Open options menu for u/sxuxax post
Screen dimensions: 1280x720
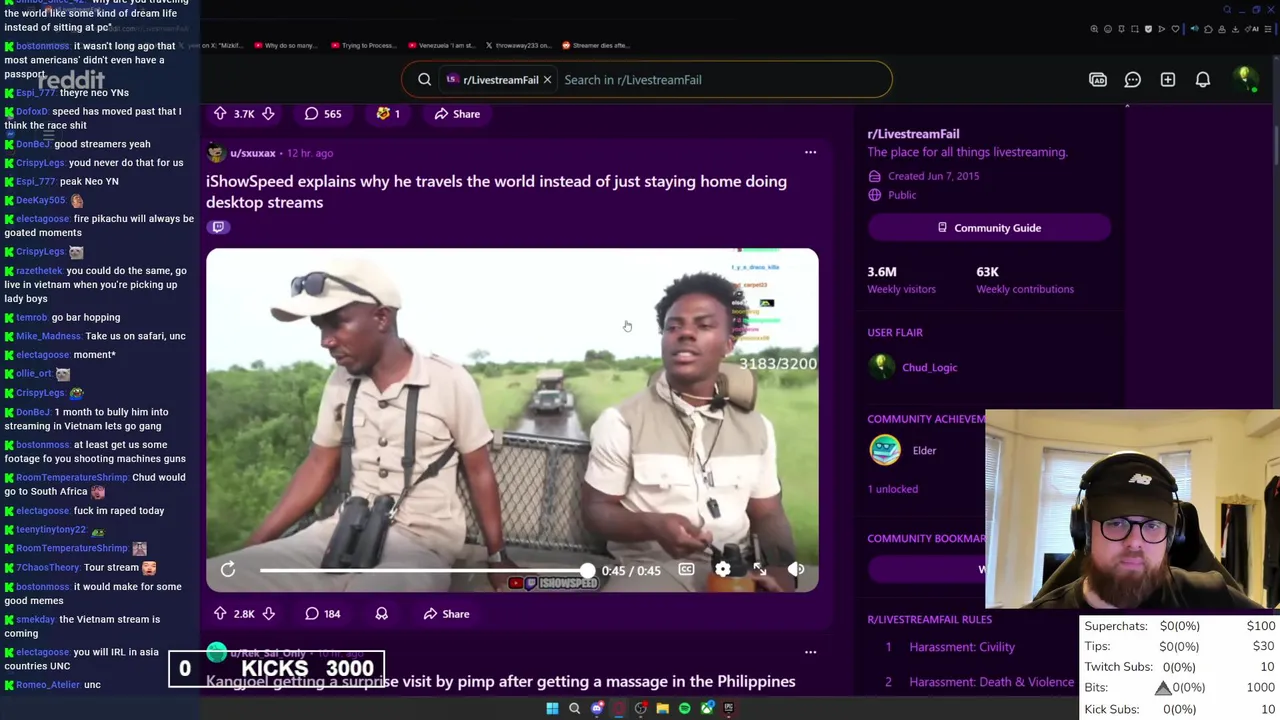click(x=810, y=153)
